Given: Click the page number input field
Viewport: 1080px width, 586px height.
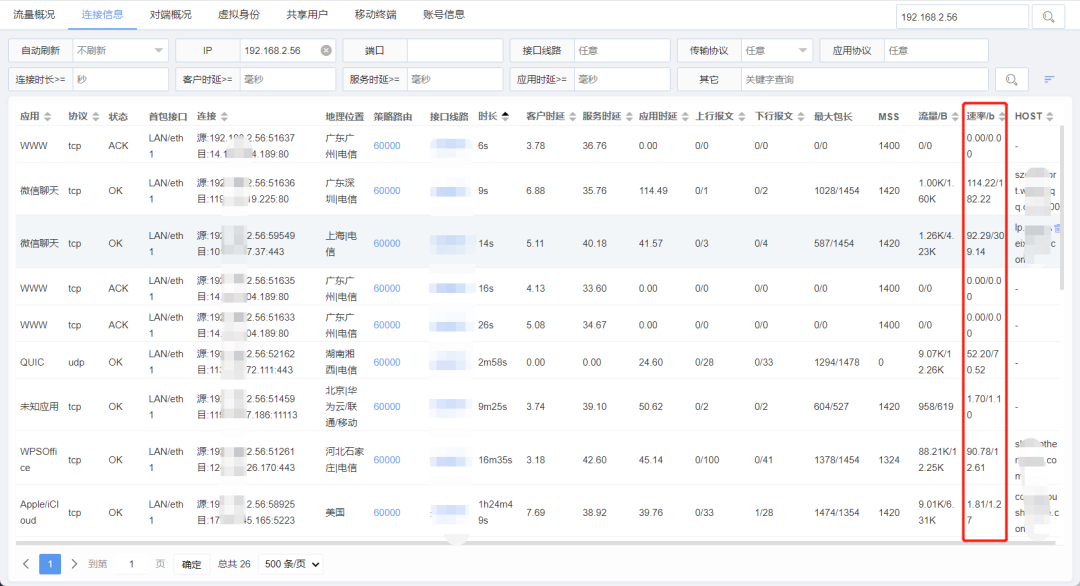Looking at the screenshot, I should (131, 563).
